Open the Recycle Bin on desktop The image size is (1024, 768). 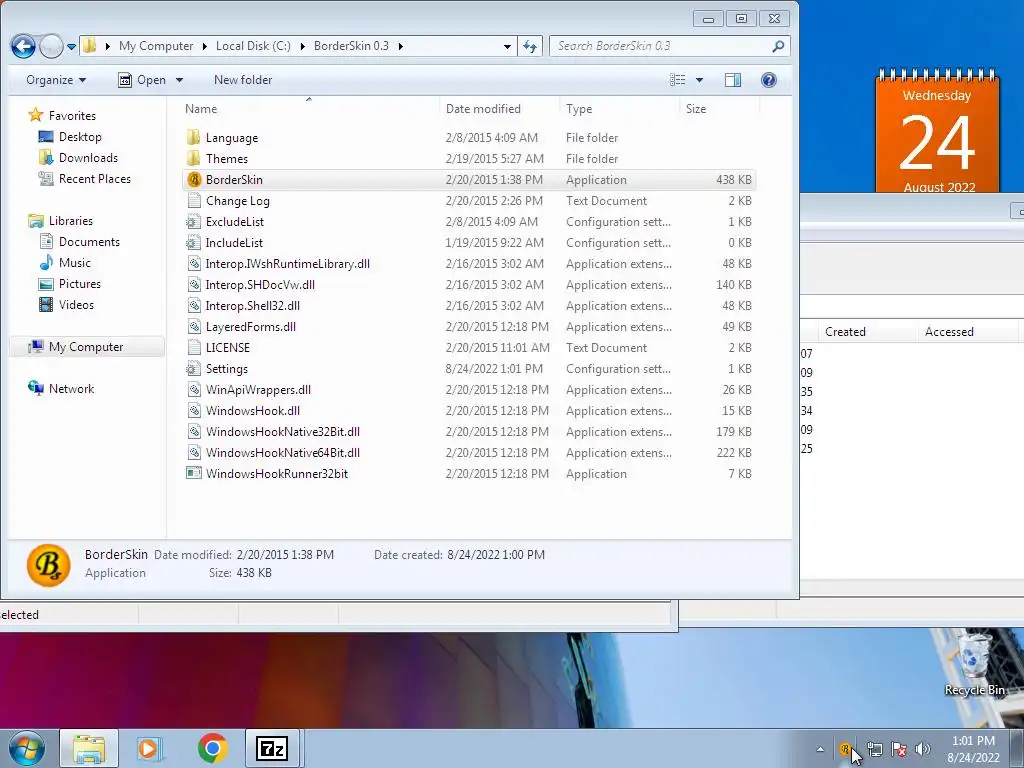[x=974, y=664]
